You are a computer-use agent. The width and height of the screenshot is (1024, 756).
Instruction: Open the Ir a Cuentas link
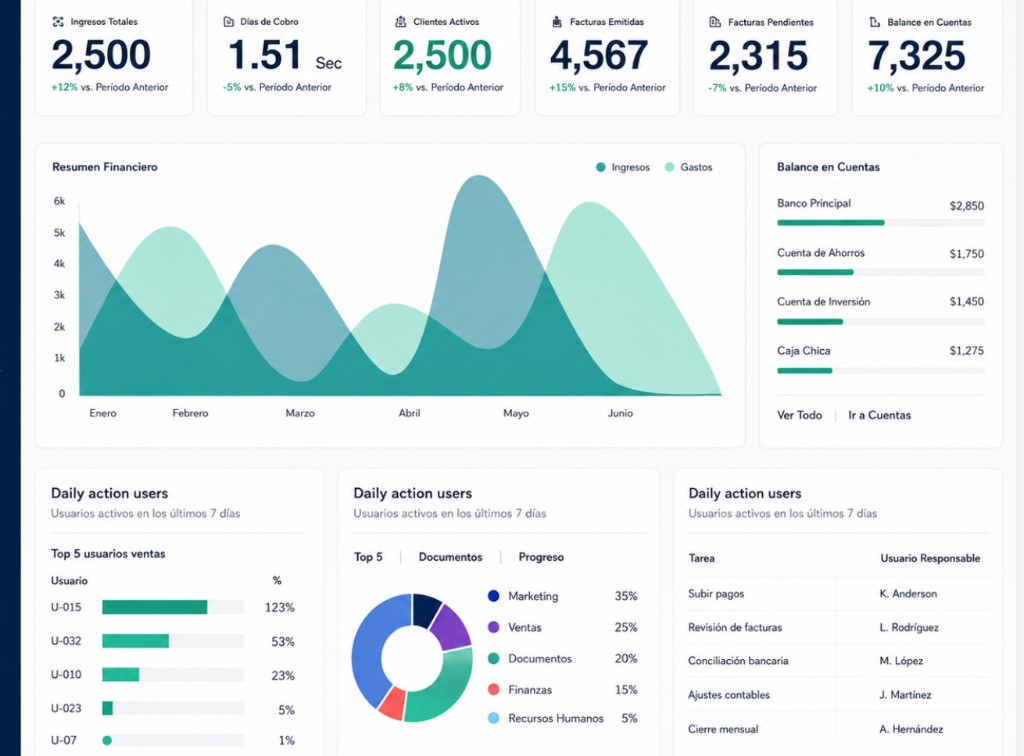(879, 415)
